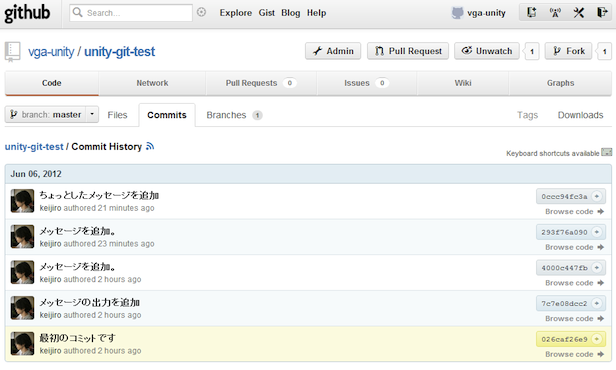Viewport: 616px width, 370px height.
Task: Click the branch dropdown arrow
Action: pyautogui.click(x=92, y=114)
